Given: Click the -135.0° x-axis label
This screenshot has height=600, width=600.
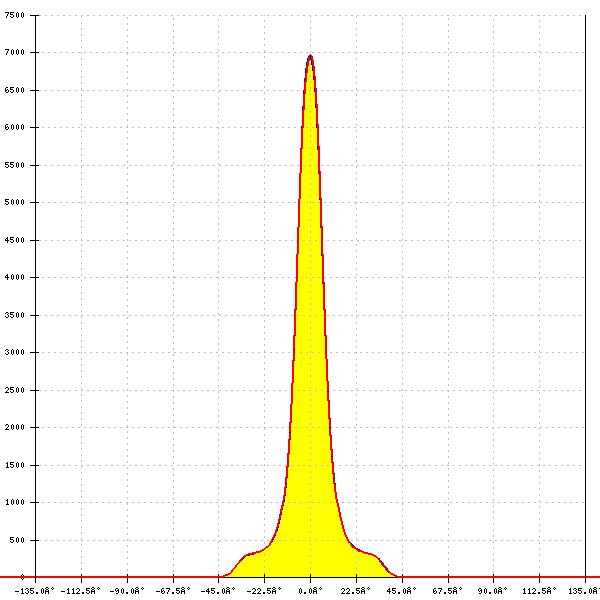Looking at the screenshot, I should [x=35, y=590].
